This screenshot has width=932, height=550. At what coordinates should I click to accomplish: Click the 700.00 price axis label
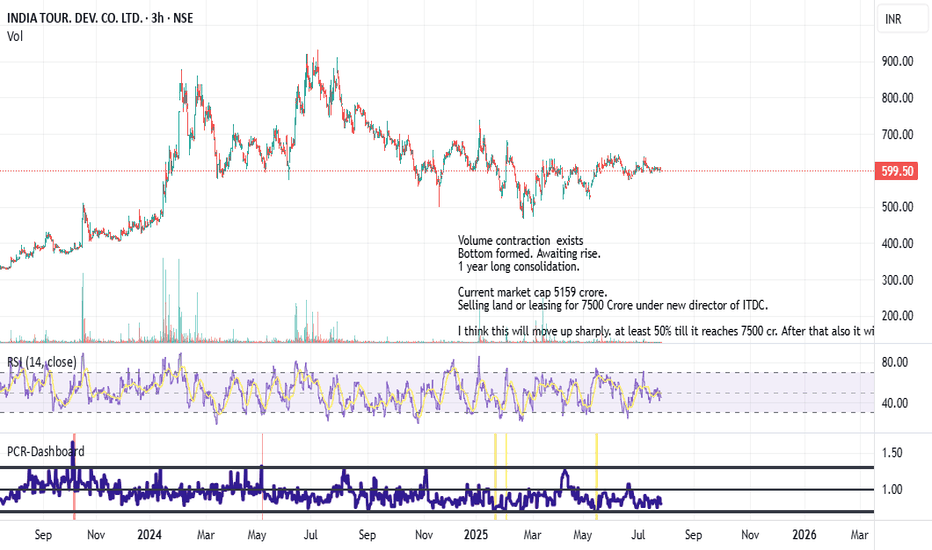[898, 134]
